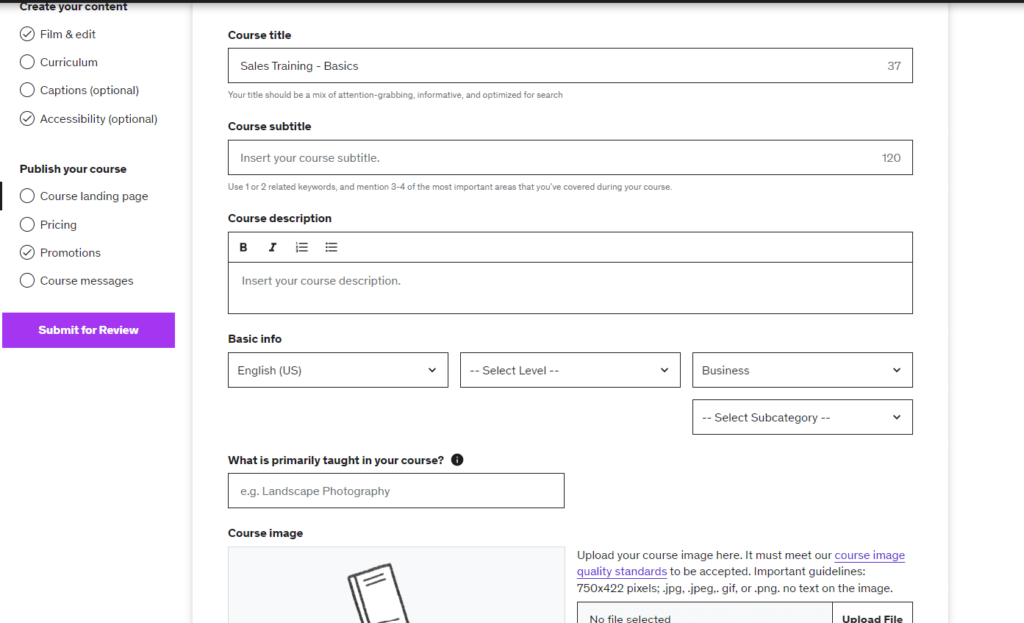Click the subtitle character counter 120
This screenshot has height=623, width=1024.
pyautogui.click(x=891, y=158)
